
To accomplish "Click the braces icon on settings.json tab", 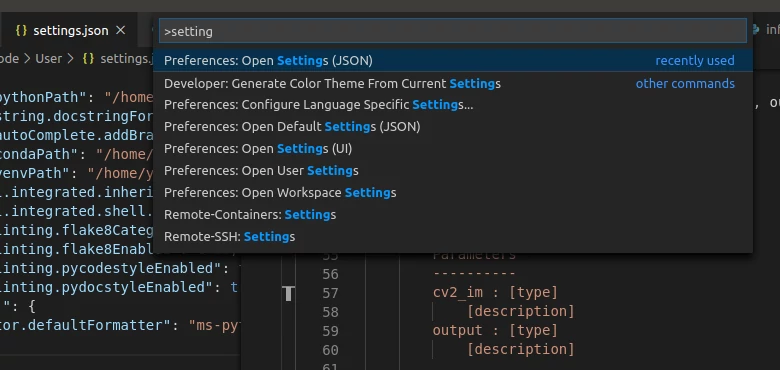I will pyautogui.click(x=21, y=30).
